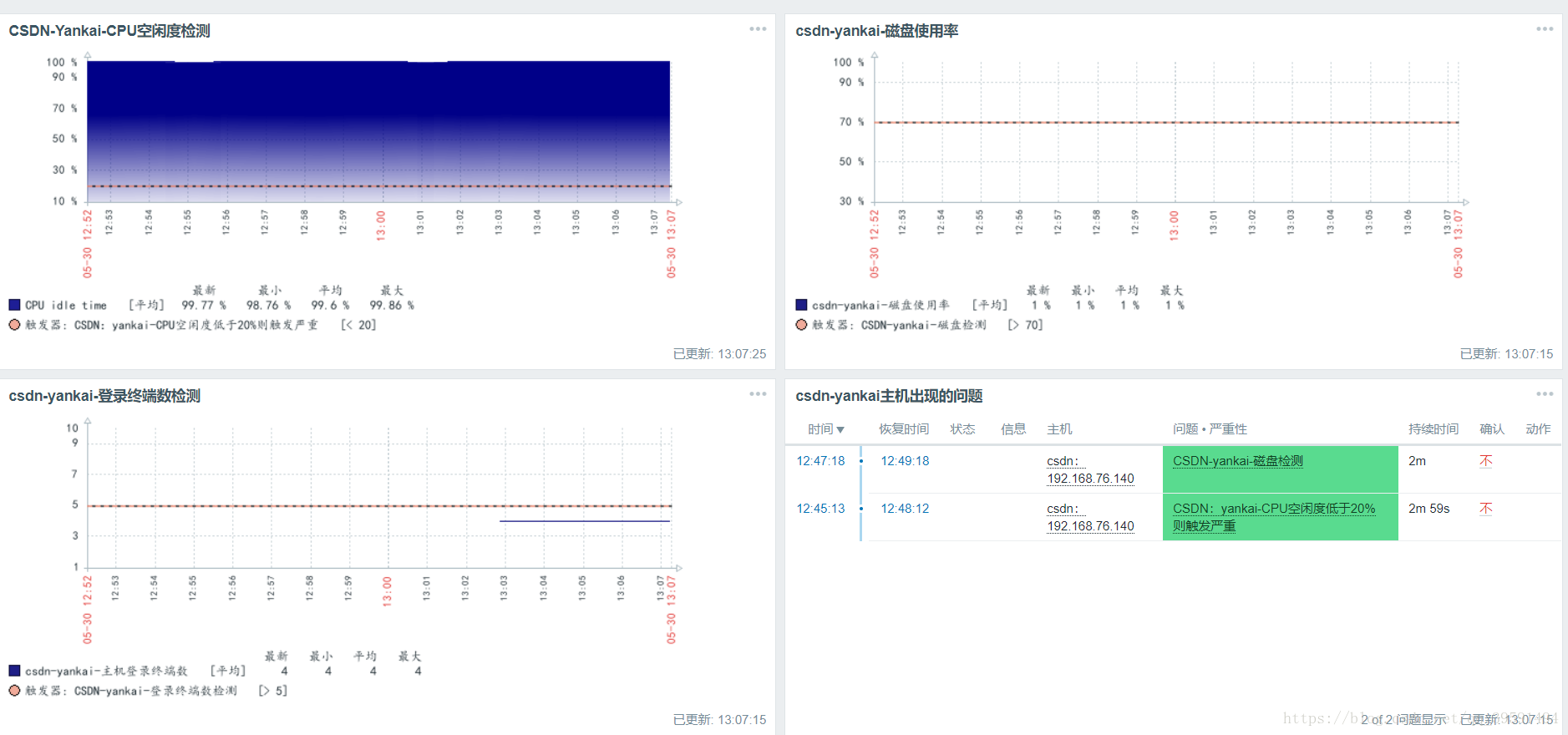1568x735 pixels.
Task: Click the disk usage graph threshold line
Action: click(x=1166, y=123)
